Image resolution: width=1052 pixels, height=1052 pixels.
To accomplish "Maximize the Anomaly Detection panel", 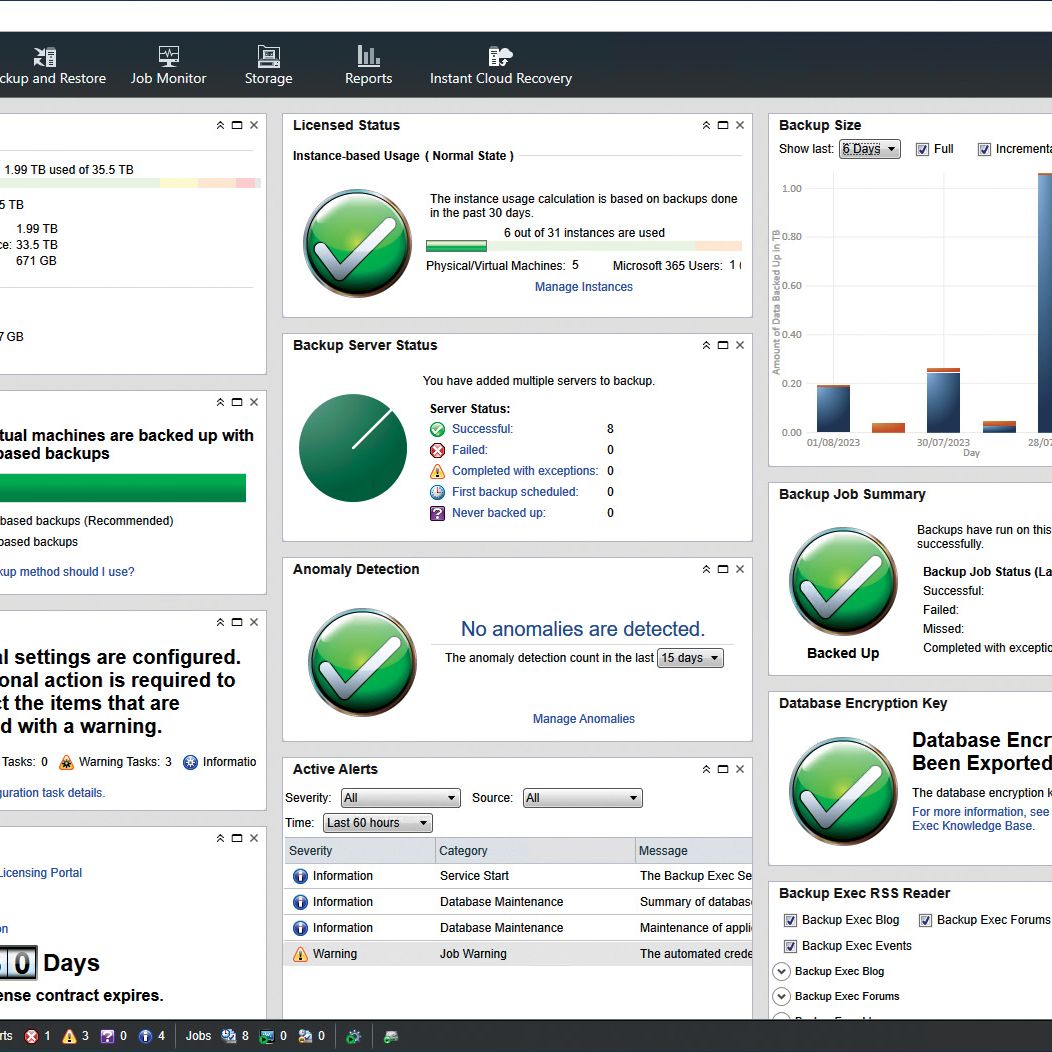I will 723,570.
